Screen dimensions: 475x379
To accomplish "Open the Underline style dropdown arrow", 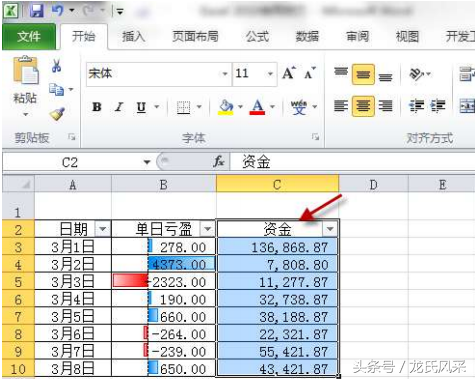I will pos(156,107).
